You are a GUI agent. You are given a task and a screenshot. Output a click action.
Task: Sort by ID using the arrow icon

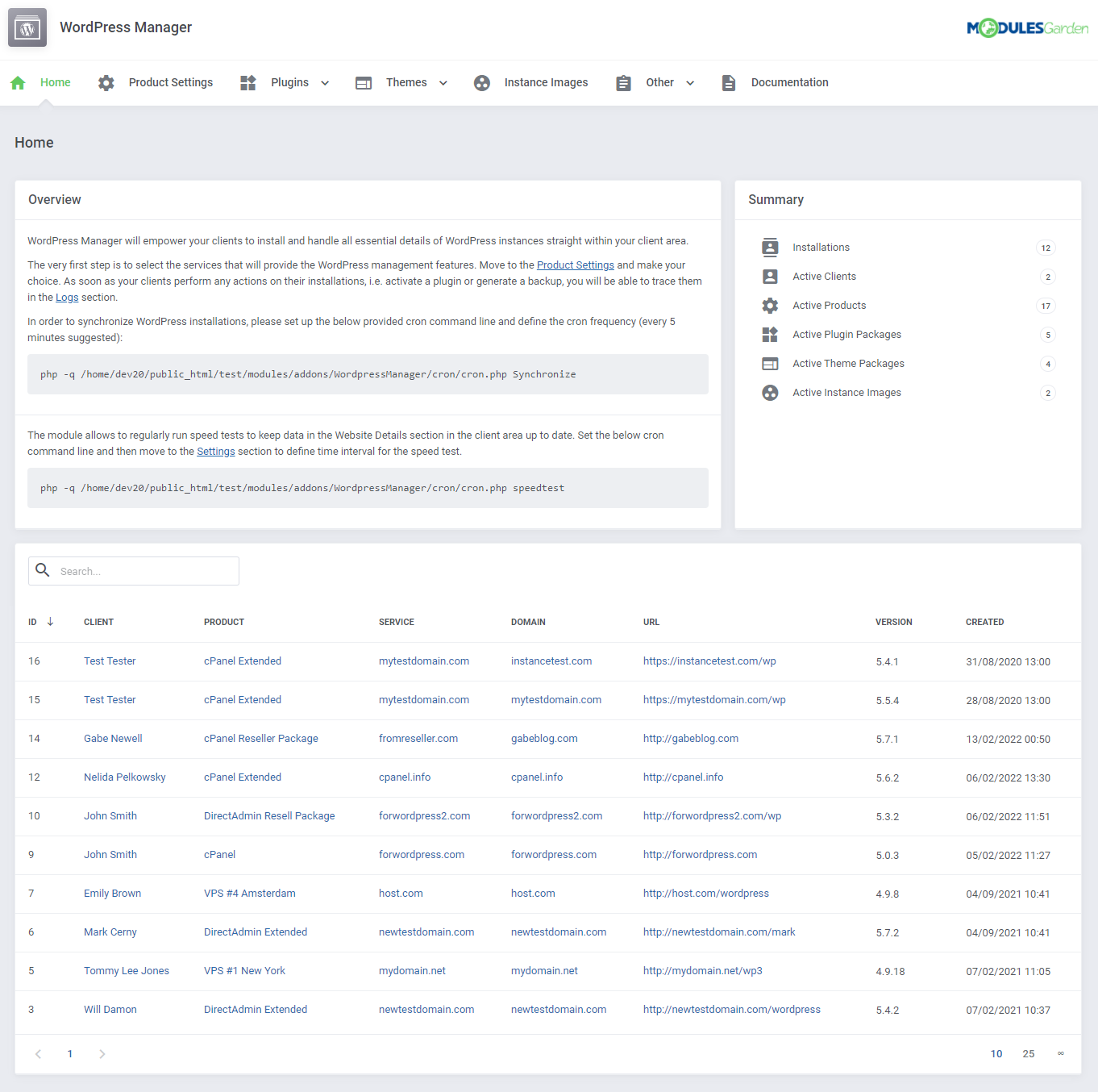pos(50,622)
